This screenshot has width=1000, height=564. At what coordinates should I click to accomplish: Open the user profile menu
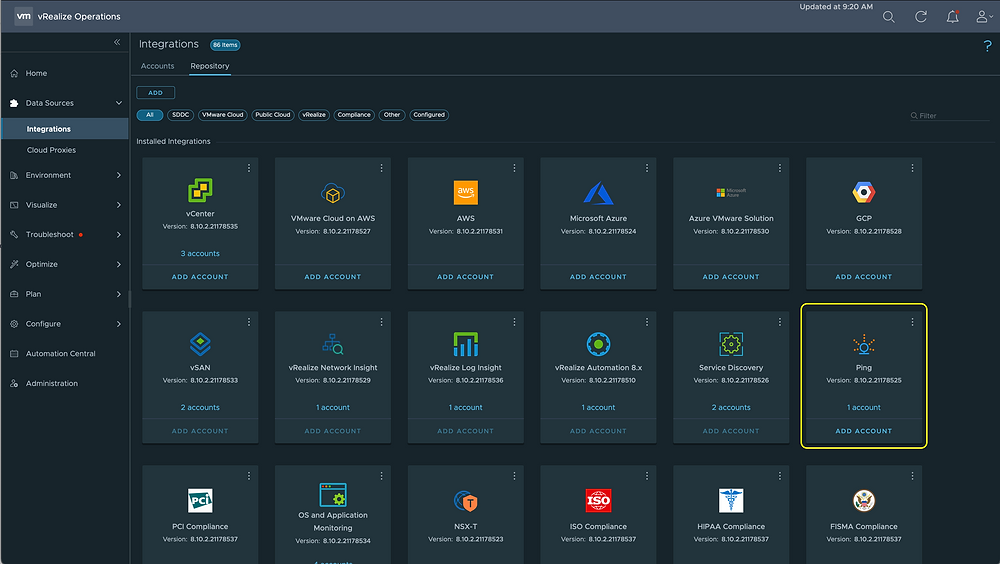(983, 17)
